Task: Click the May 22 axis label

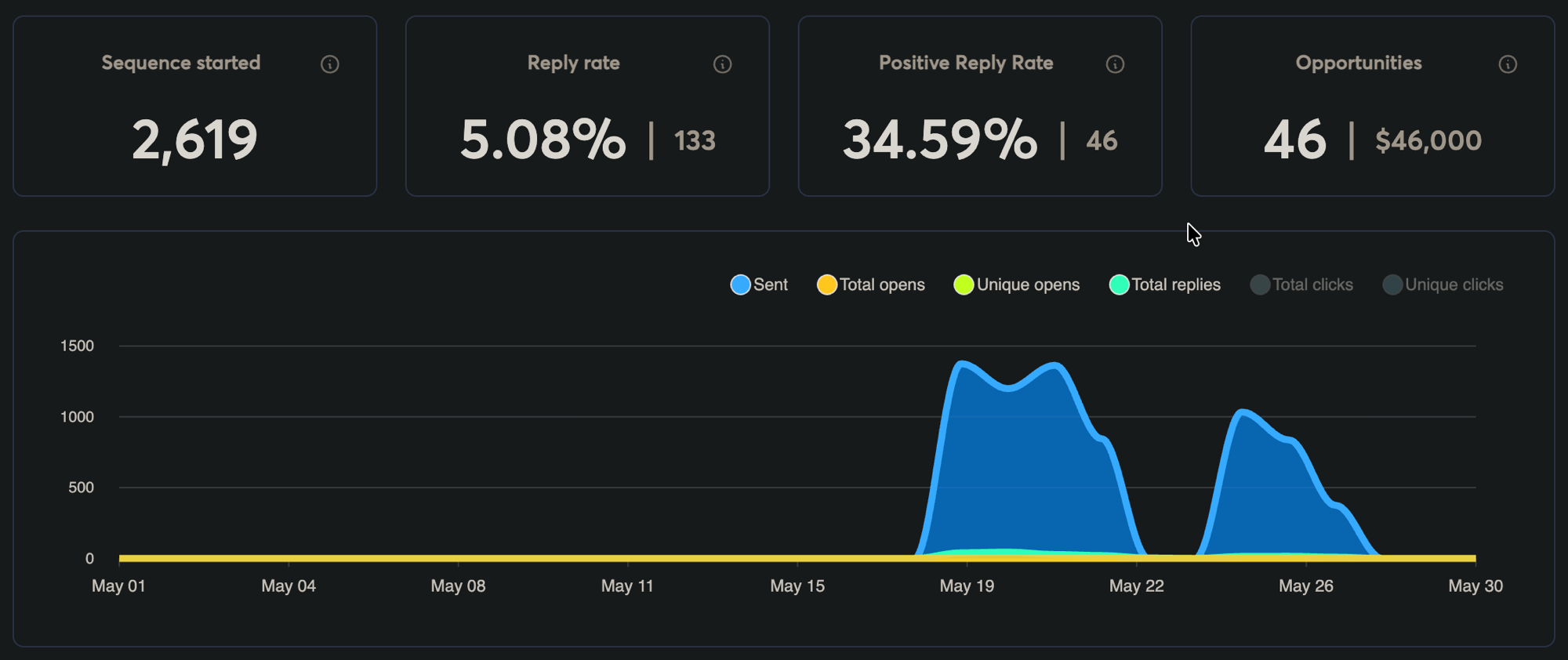Action: coord(1137,586)
